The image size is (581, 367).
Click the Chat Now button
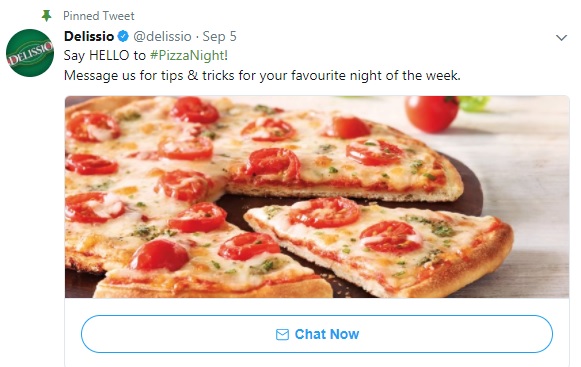coord(317,334)
